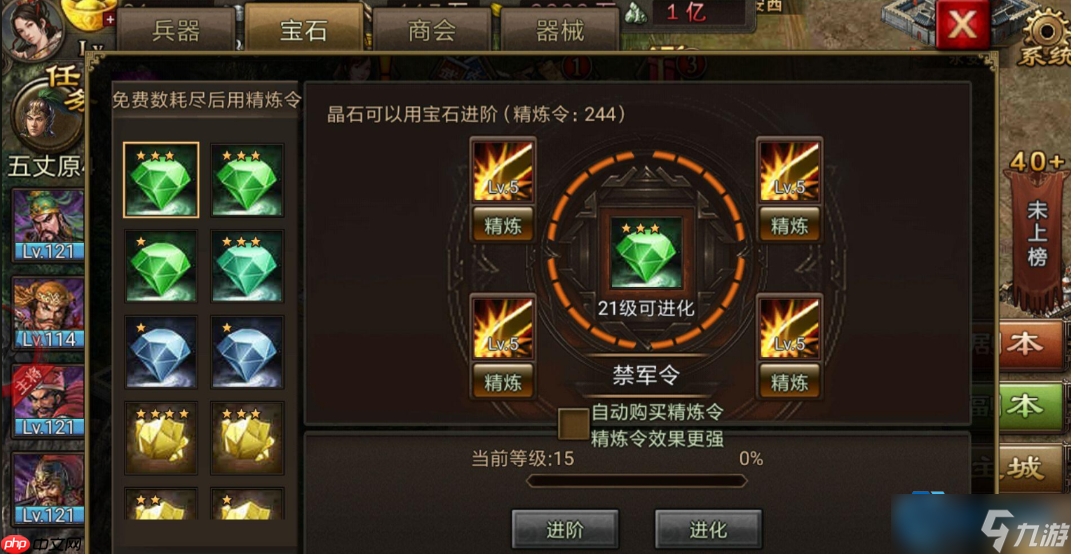Select the one-star green gem
Screen dimensions: 1071x554
coord(161,266)
